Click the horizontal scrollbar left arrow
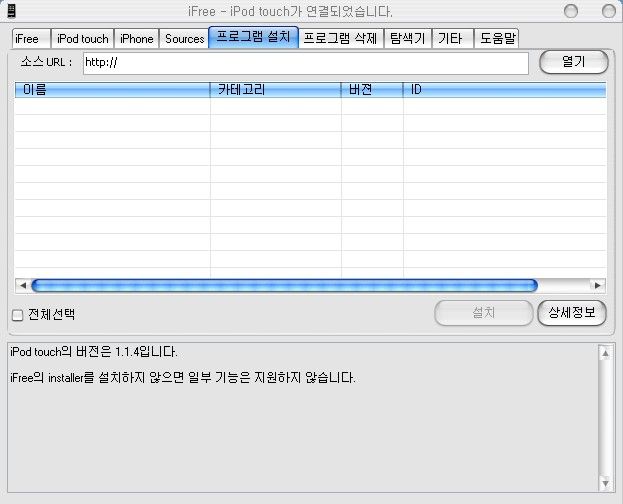The width and height of the screenshot is (623, 504). click(x=23, y=285)
